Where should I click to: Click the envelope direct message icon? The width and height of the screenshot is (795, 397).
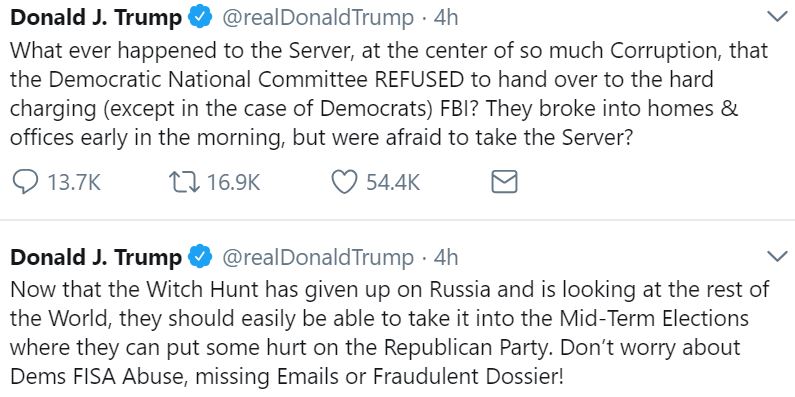tap(504, 182)
